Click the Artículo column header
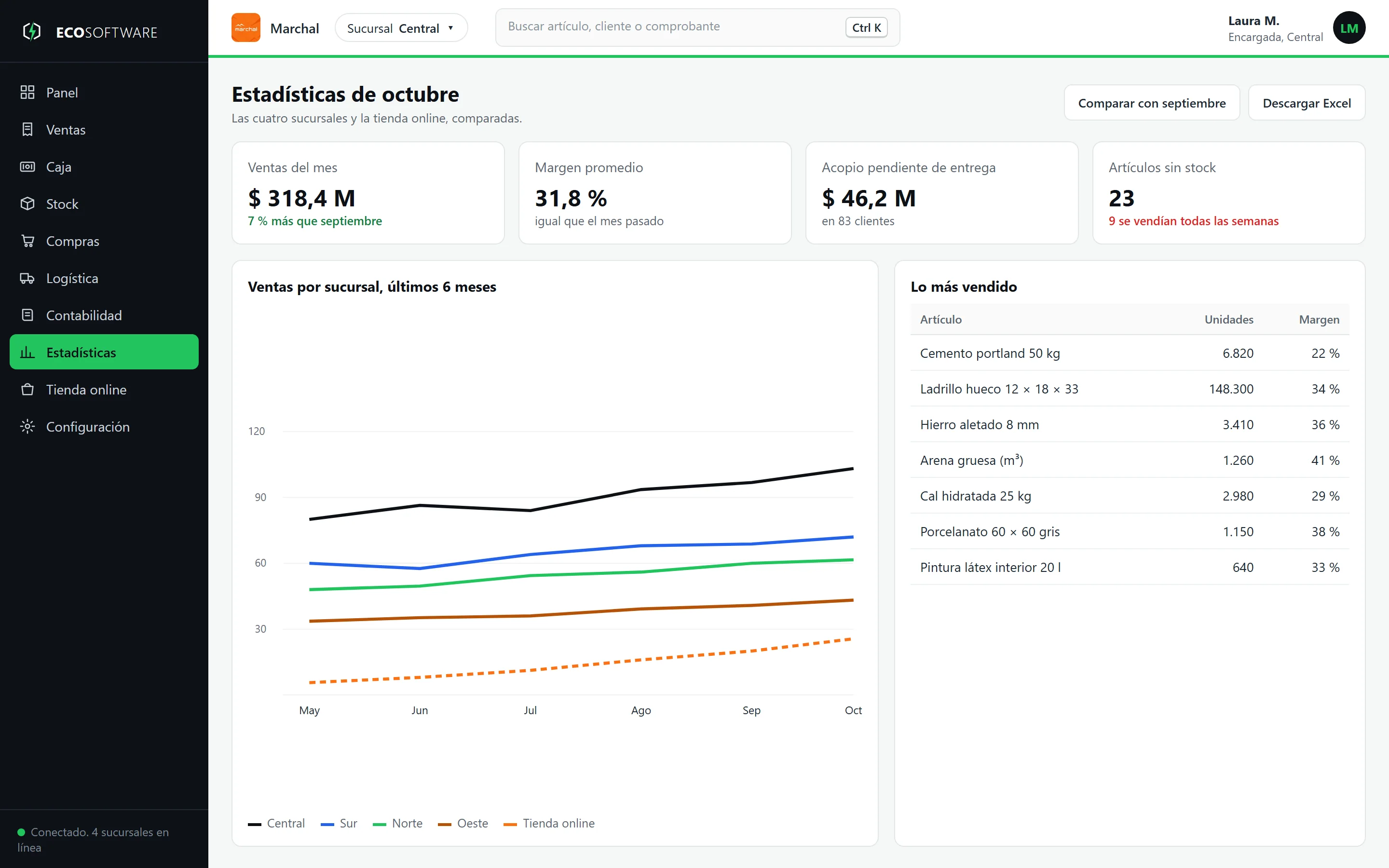Viewport: 1389px width, 868px height. [x=941, y=319]
